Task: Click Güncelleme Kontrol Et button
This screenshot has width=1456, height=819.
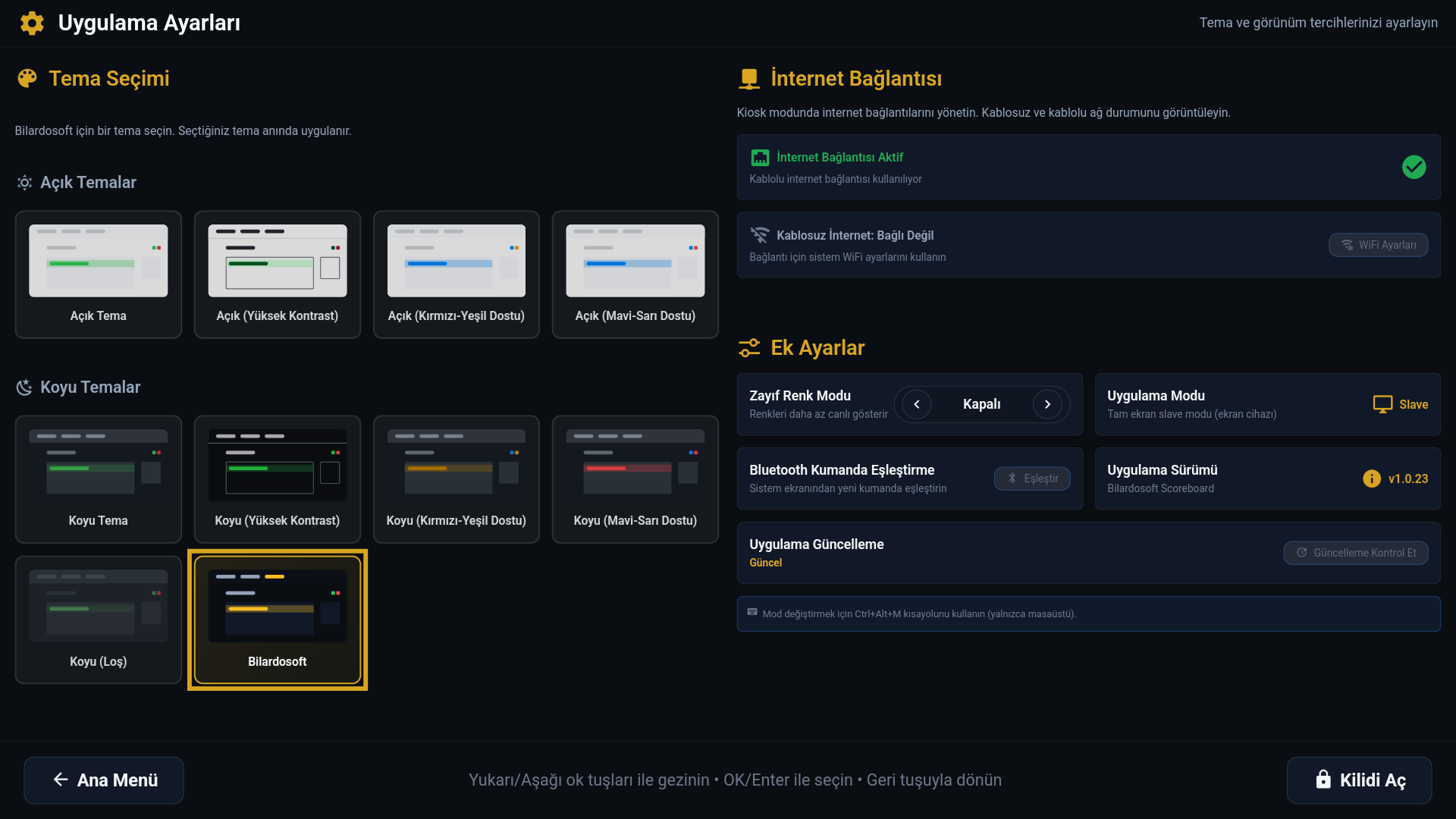Action: click(x=1355, y=553)
